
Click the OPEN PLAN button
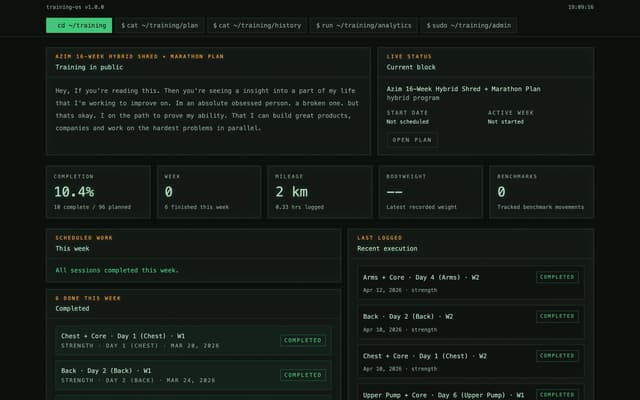412,140
